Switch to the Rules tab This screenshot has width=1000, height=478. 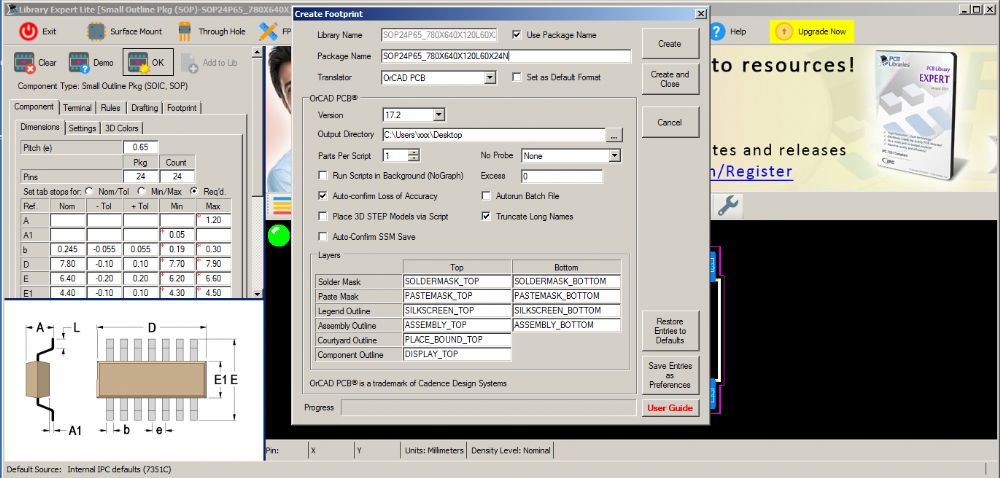pos(111,108)
